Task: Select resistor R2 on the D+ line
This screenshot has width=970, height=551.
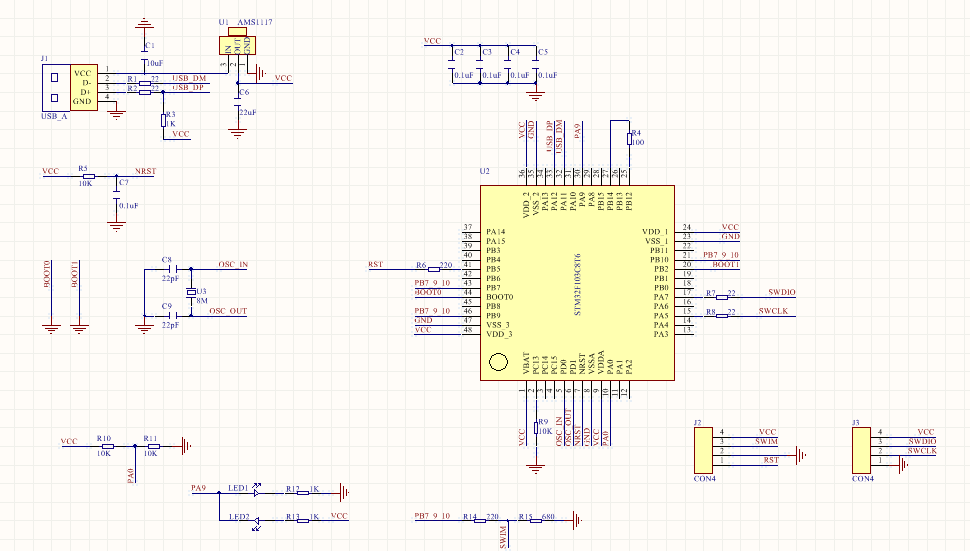Action: click(145, 92)
